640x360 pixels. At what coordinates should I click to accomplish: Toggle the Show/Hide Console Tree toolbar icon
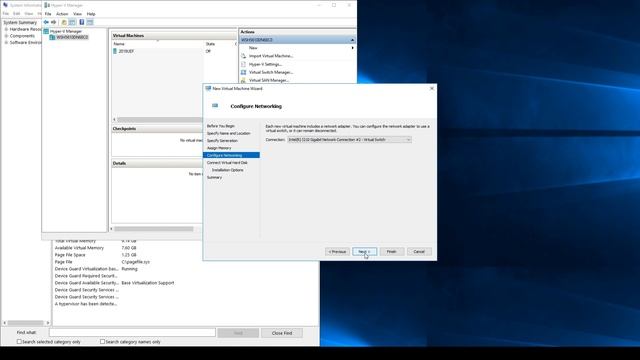[x=72, y=22]
